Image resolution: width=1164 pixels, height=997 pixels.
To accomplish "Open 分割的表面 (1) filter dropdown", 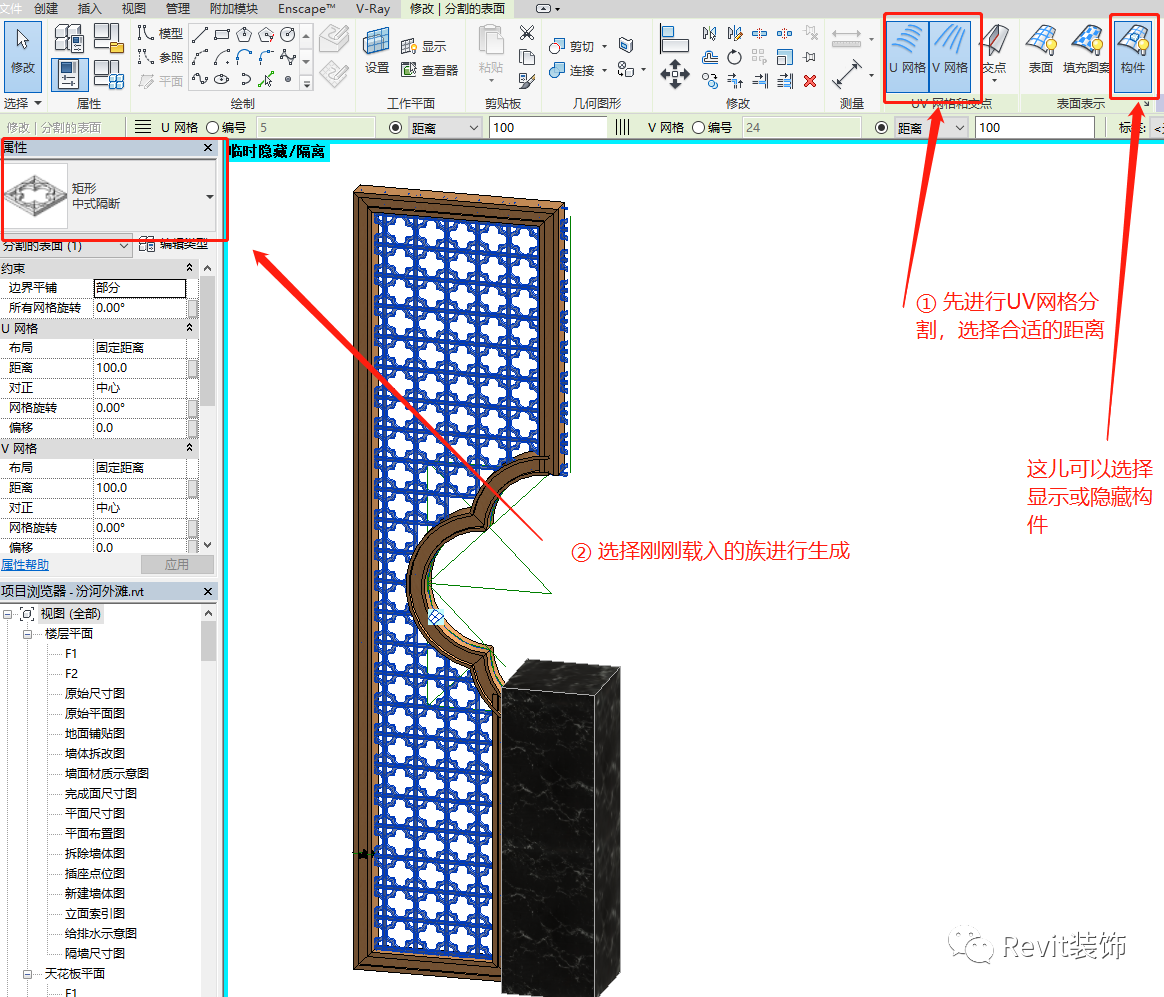I will (66, 246).
